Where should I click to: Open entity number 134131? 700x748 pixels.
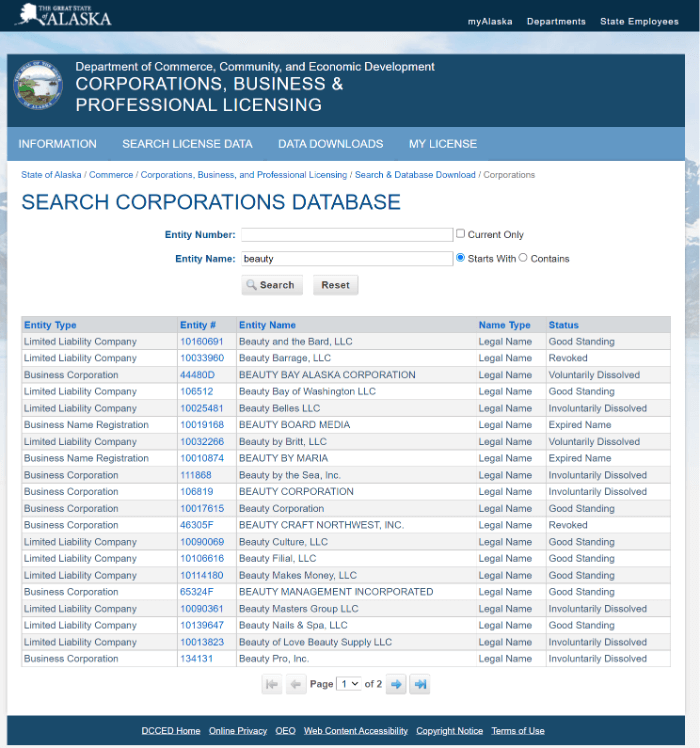196,658
